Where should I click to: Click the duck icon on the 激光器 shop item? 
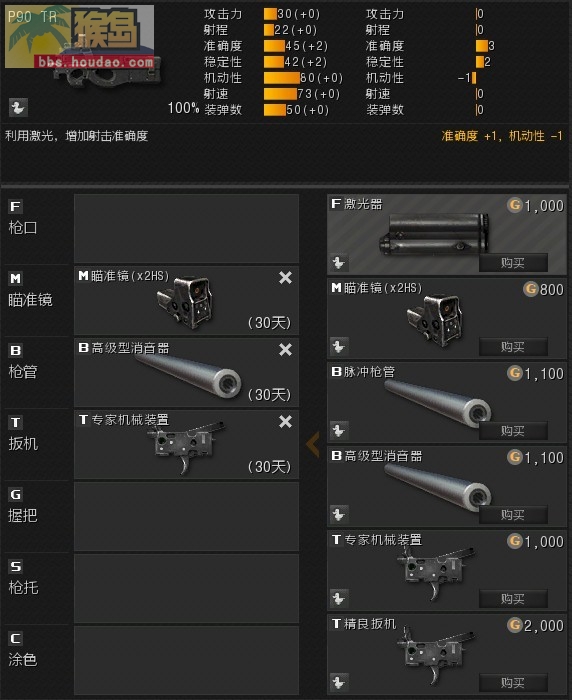[x=338, y=262]
